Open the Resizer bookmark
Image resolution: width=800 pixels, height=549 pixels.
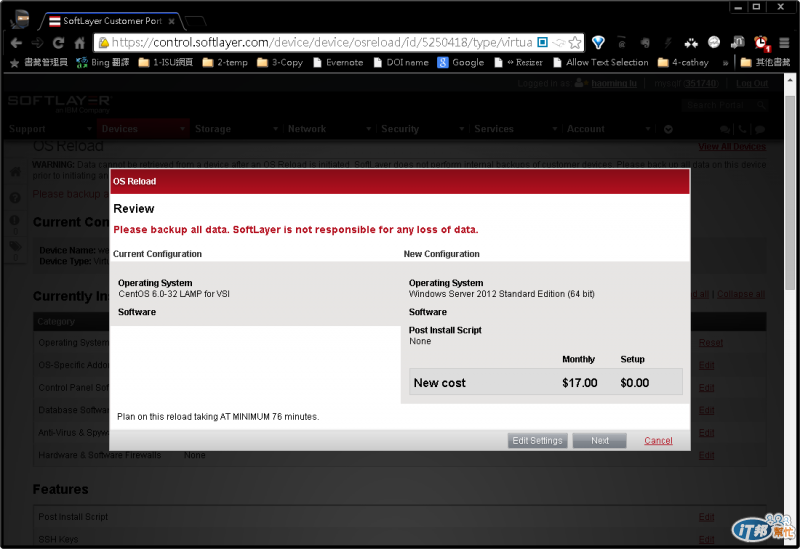518,62
